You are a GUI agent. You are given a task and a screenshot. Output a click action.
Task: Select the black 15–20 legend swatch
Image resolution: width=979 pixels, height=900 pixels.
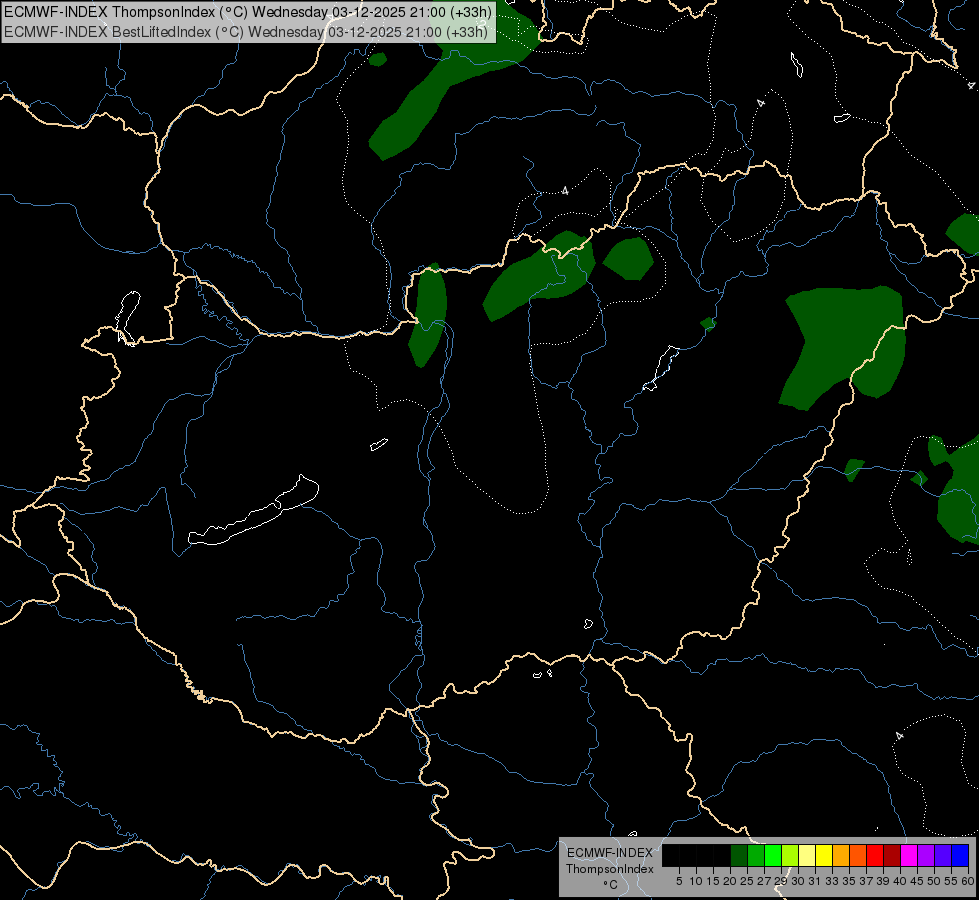click(722, 855)
